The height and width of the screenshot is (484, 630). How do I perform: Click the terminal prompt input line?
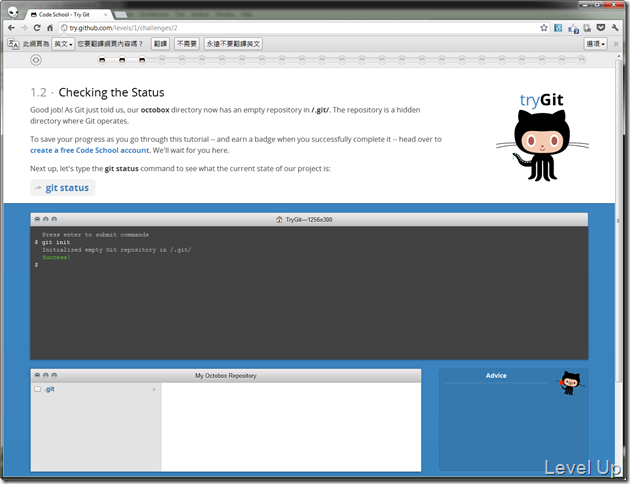(x=309, y=265)
